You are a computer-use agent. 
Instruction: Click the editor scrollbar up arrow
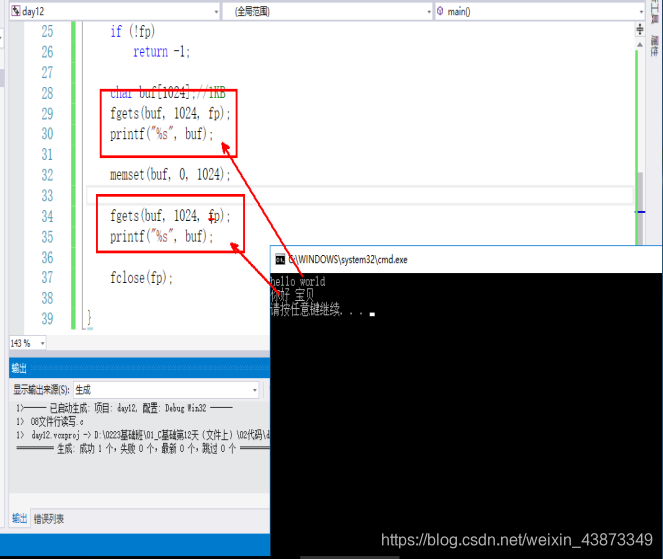pos(640,44)
